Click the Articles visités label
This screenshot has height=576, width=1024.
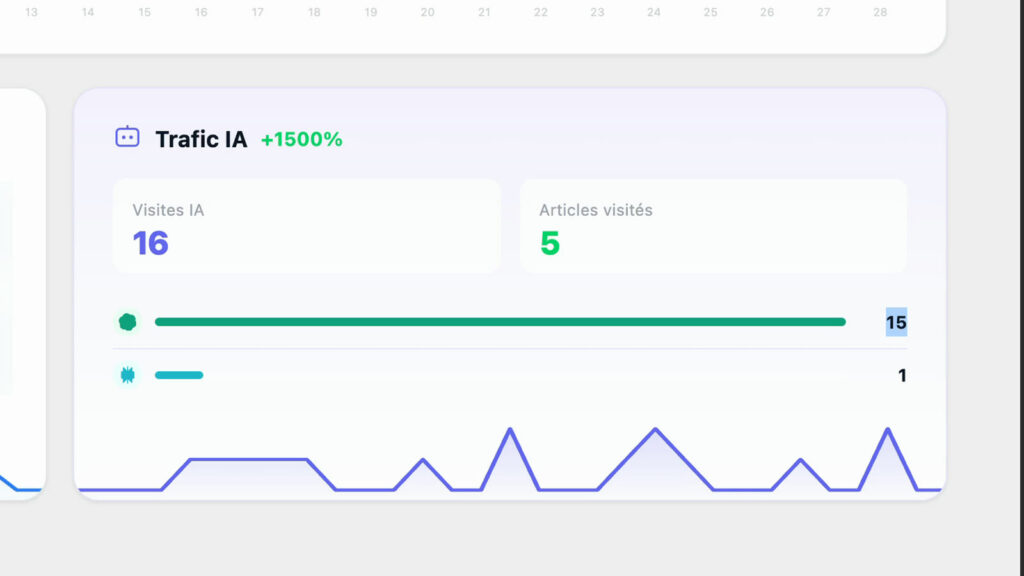coord(596,210)
